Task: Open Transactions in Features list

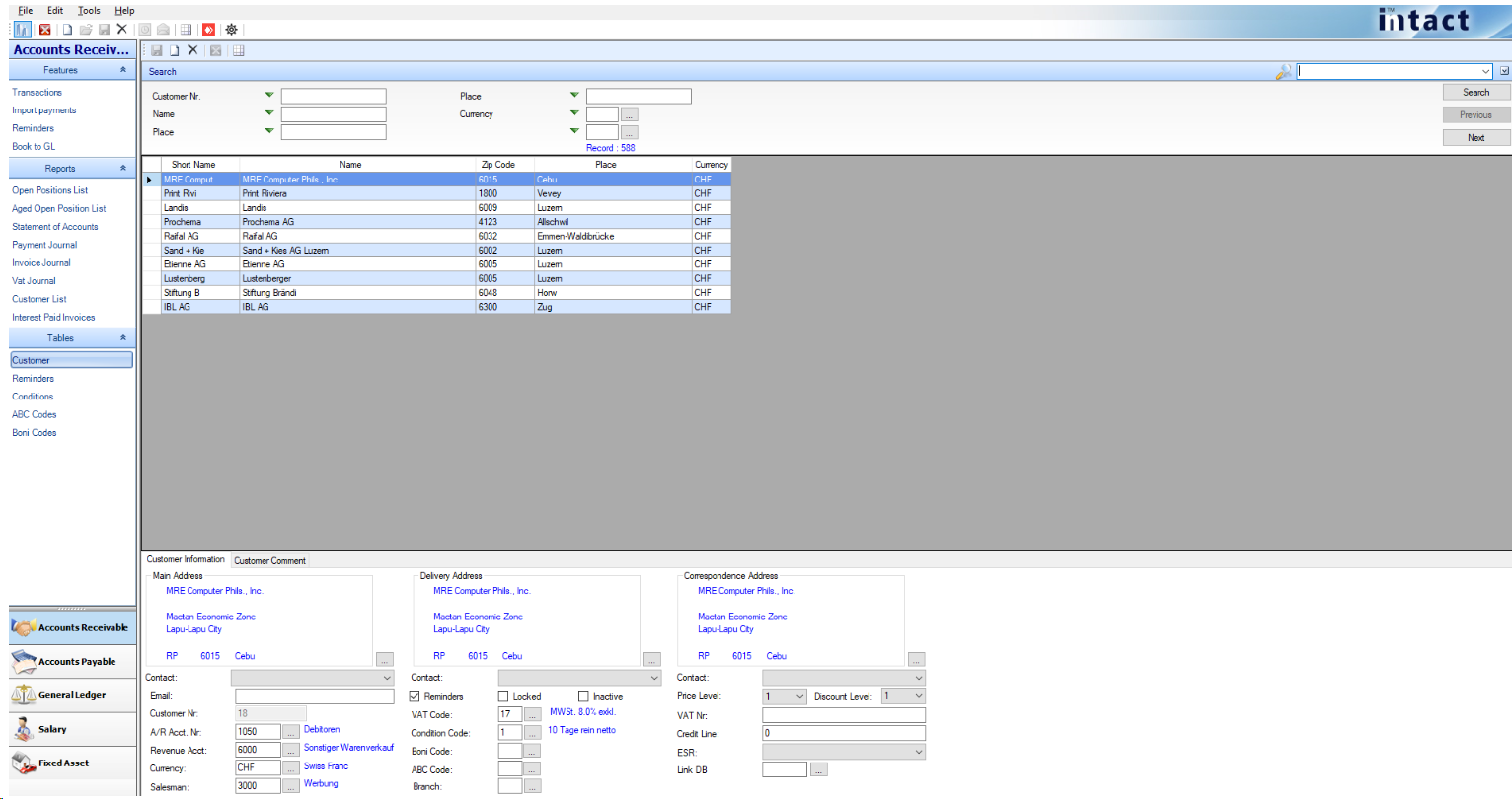Action: point(37,92)
